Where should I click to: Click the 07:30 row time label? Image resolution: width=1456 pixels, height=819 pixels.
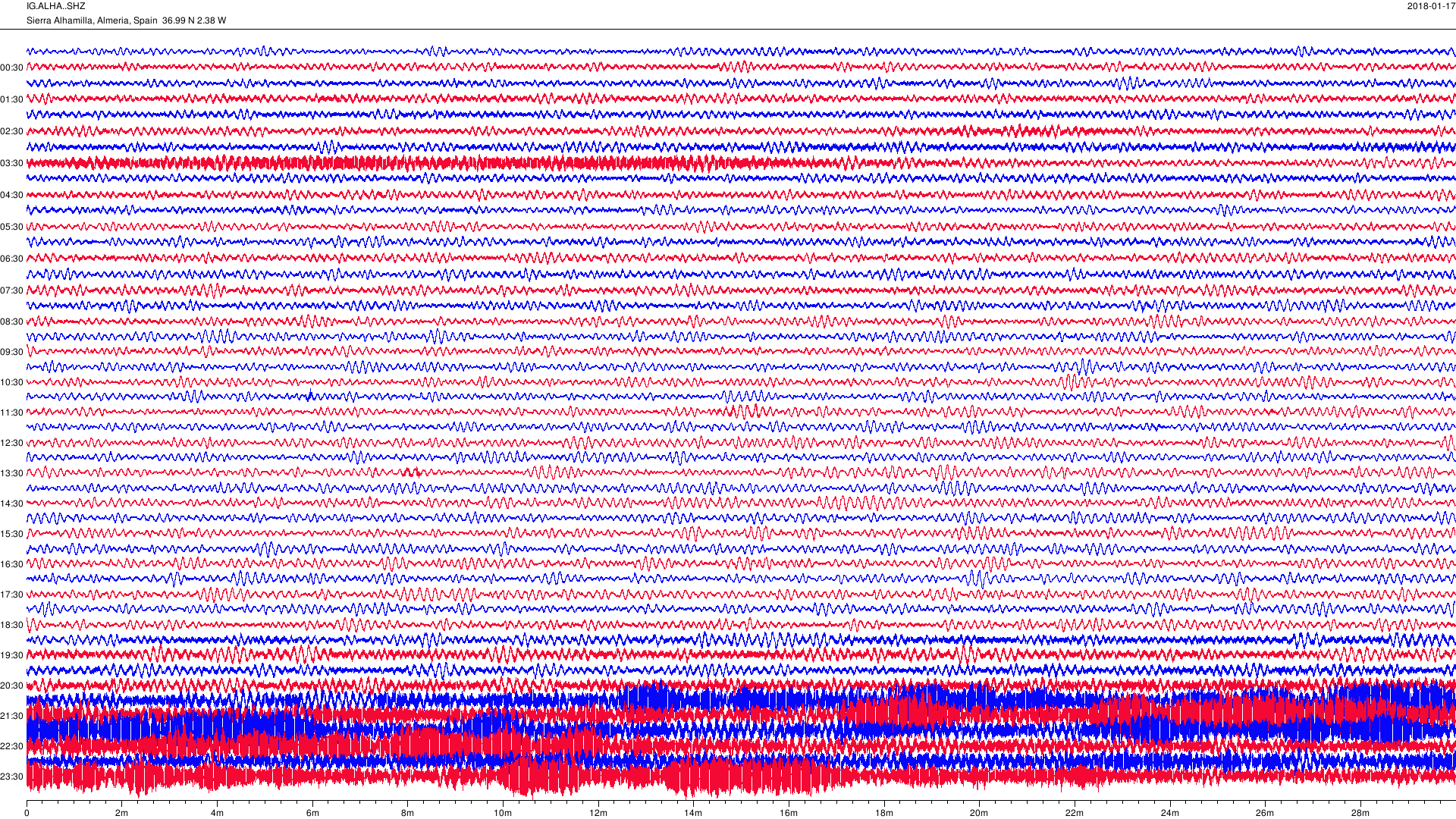pyautogui.click(x=11, y=290)
